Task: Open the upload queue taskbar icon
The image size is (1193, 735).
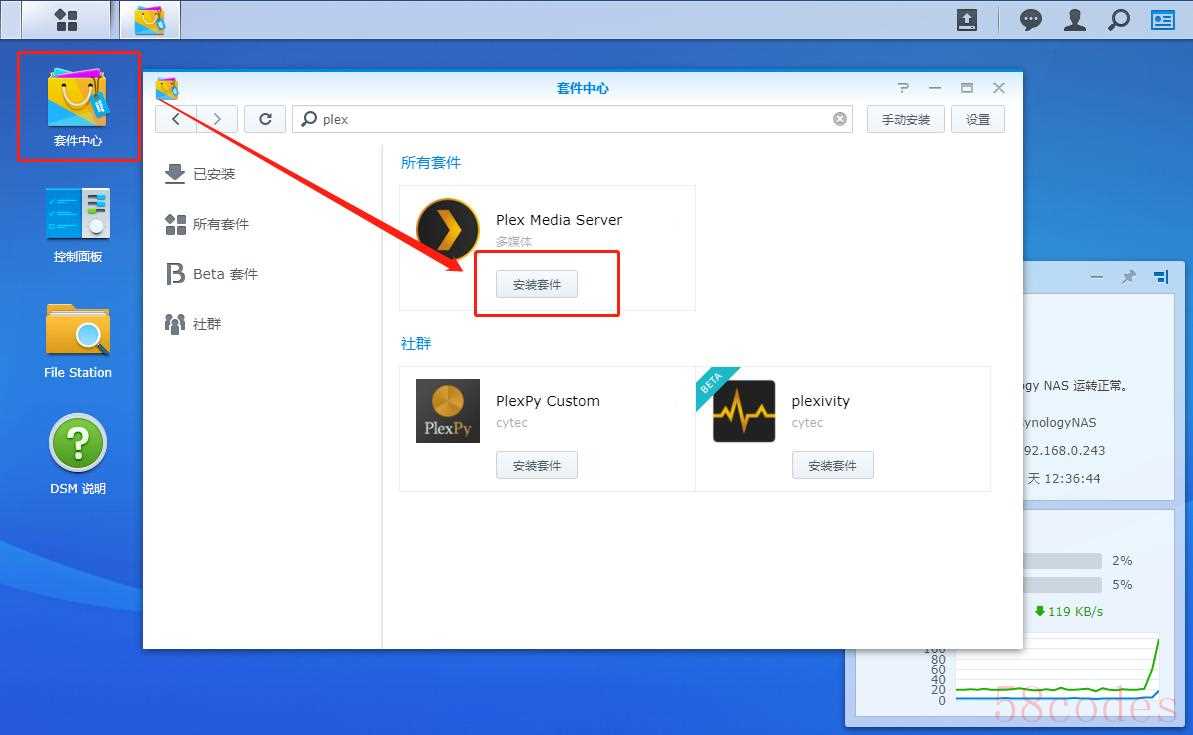Action: coord(966,20)
